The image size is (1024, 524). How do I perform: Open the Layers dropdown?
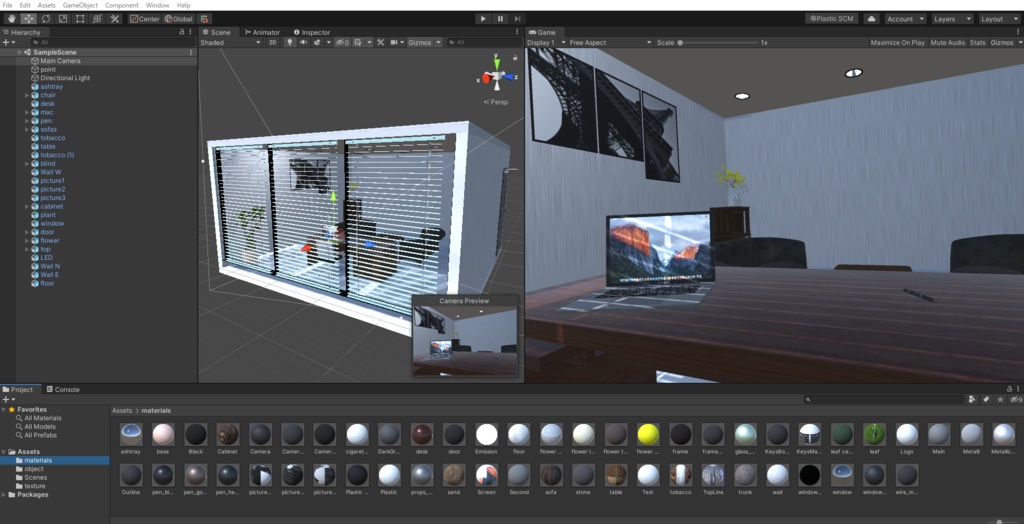tap(952, 19)
